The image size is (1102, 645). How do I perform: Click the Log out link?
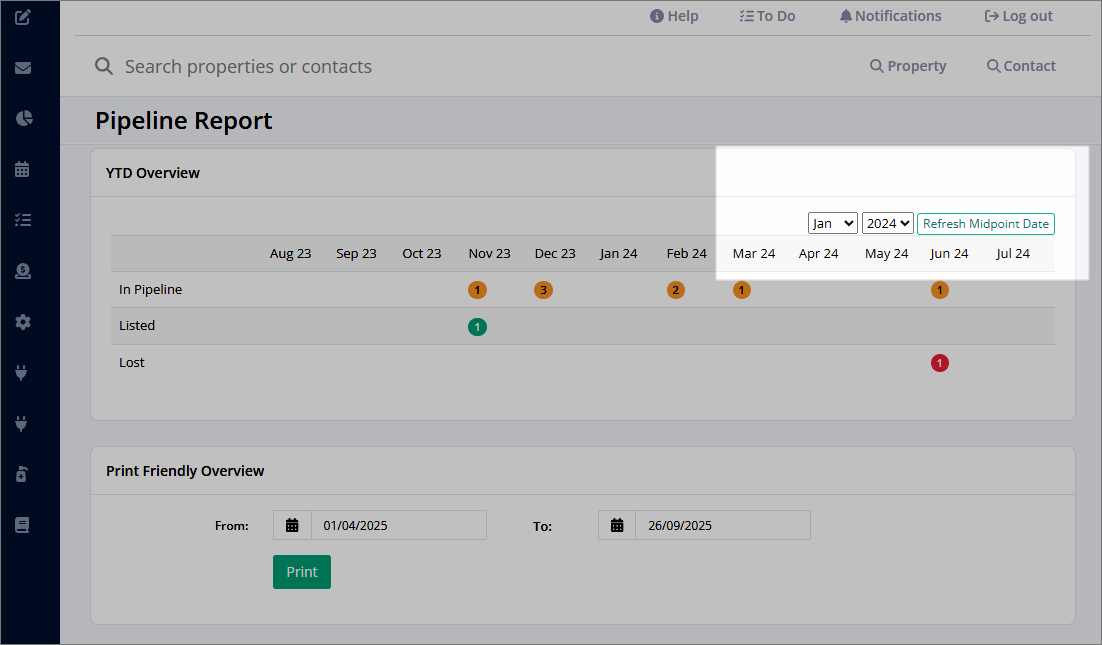[1018, 16]
